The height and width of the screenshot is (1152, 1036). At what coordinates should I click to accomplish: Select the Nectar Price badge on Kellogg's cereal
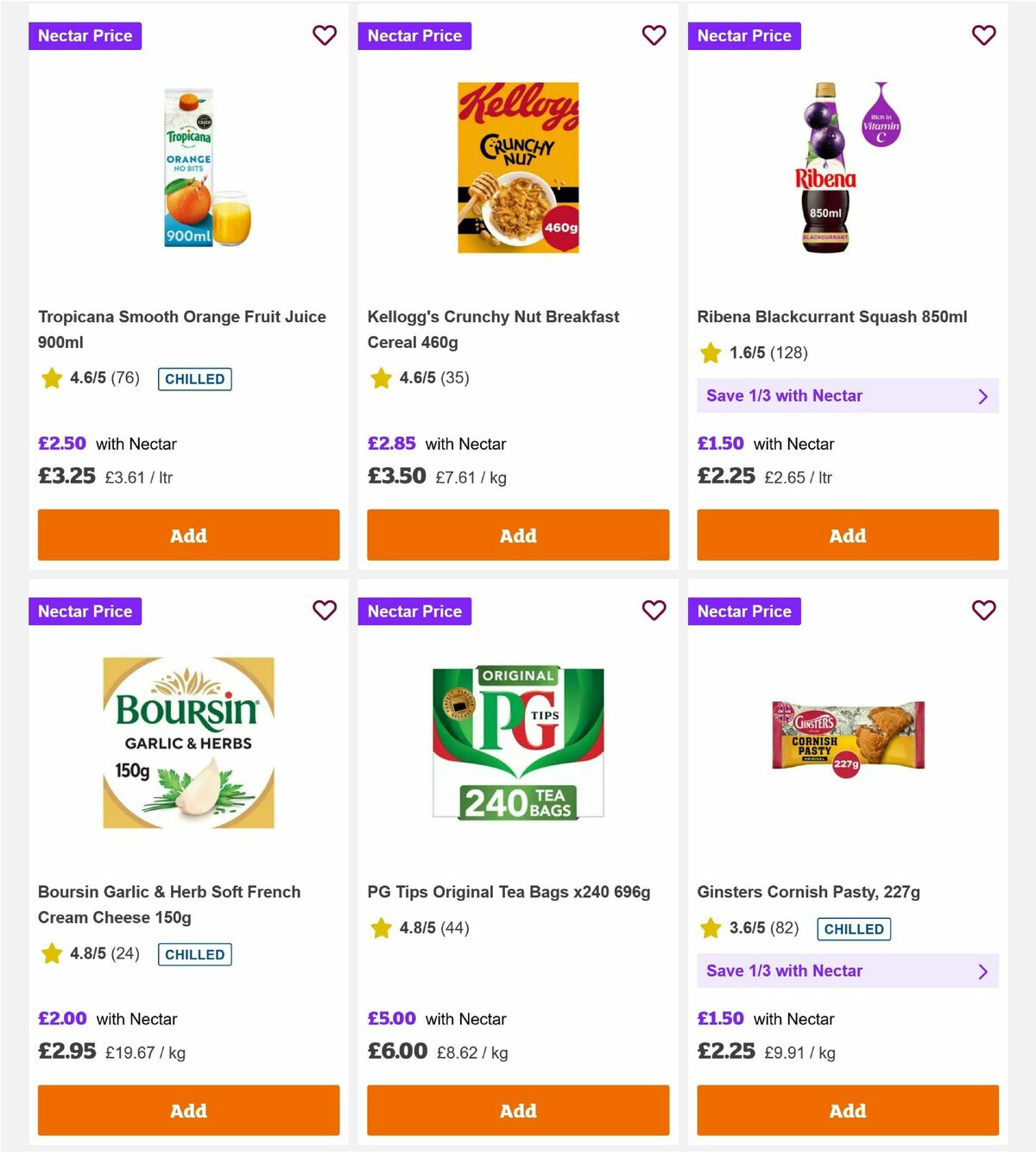414,35
